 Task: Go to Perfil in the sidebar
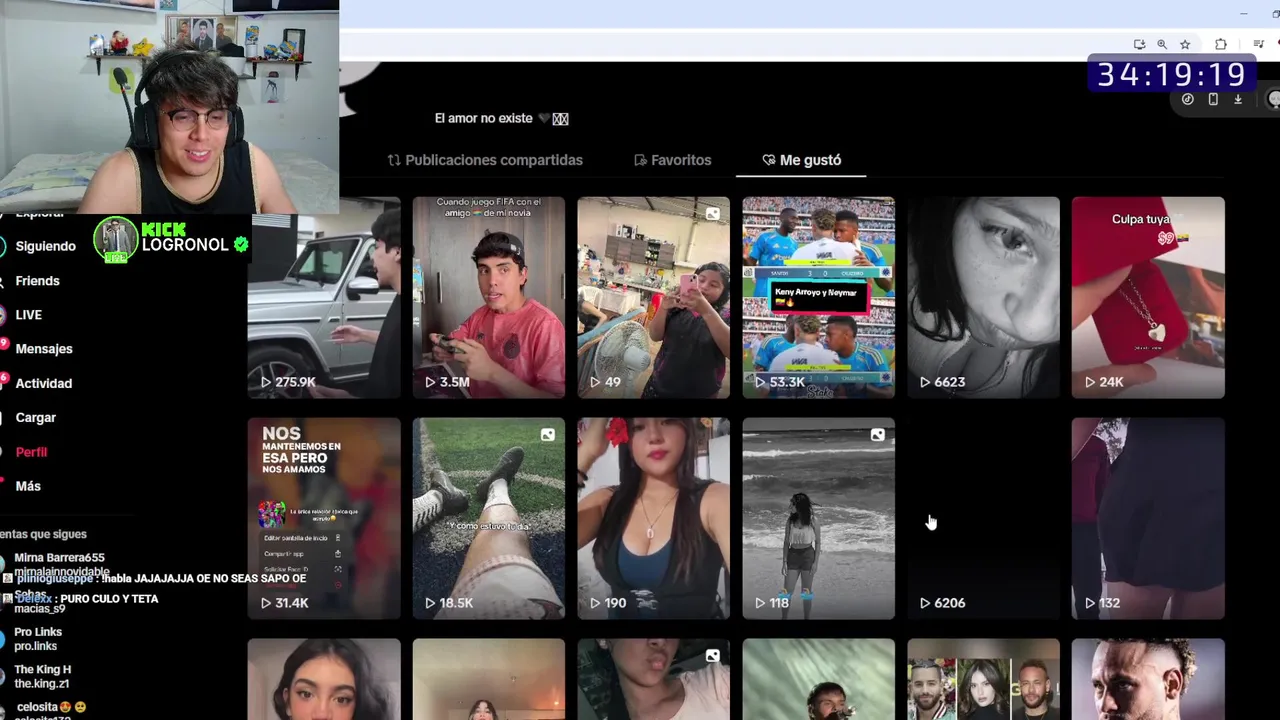[x=31, y=452]
